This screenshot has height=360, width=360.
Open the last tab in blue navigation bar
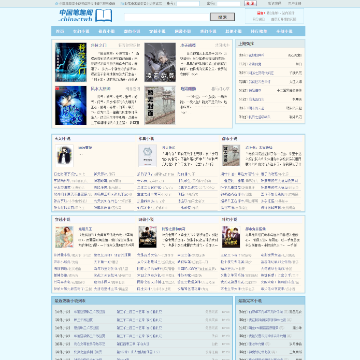coord(284,31)
